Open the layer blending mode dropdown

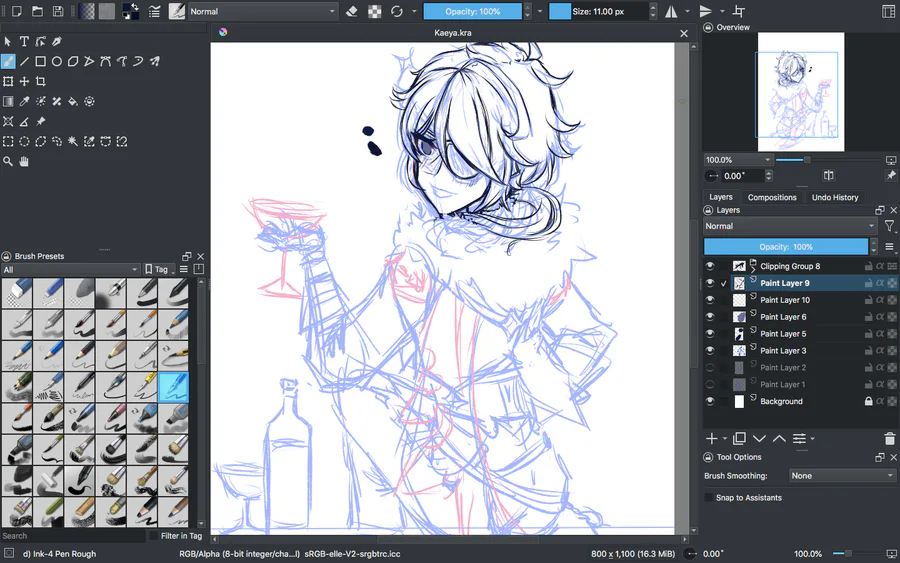790,226
